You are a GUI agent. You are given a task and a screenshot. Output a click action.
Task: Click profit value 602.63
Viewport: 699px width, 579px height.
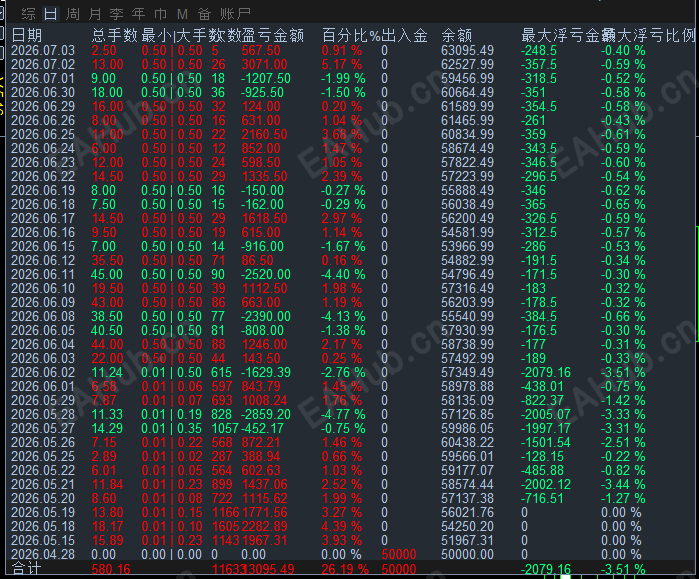click(x=261, y=470)
